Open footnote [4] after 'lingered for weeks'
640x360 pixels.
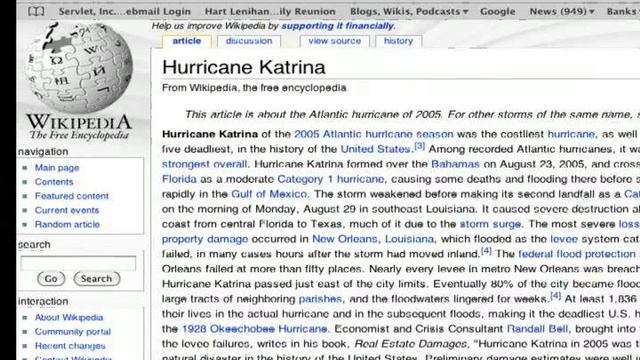(556, 296)
